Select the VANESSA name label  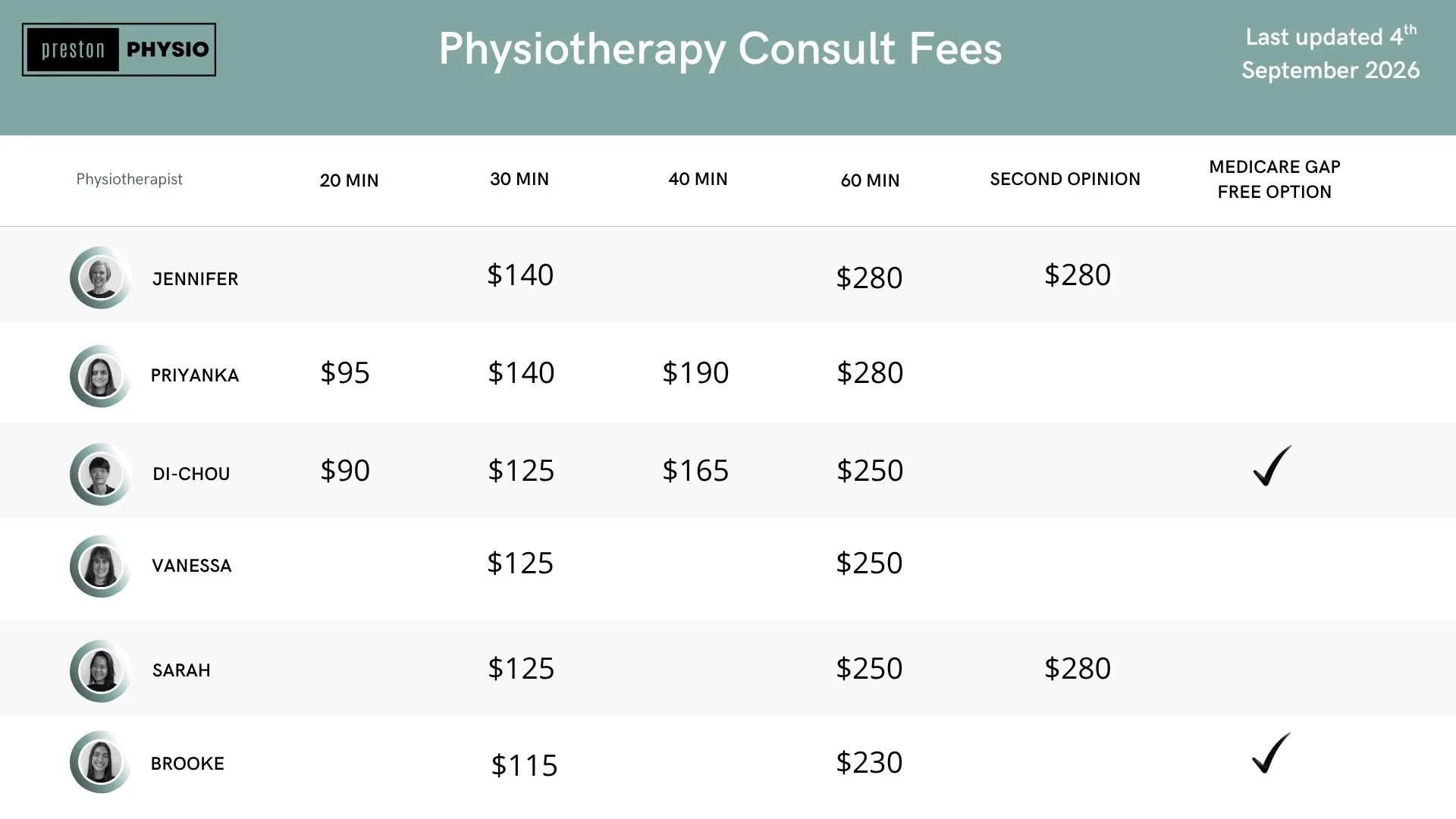192,566
